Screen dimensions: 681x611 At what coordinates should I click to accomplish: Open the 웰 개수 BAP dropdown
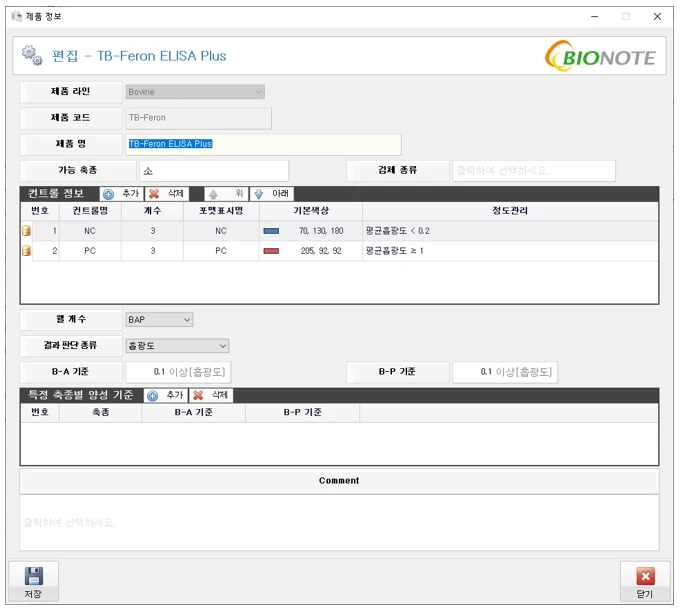(159, 320)
